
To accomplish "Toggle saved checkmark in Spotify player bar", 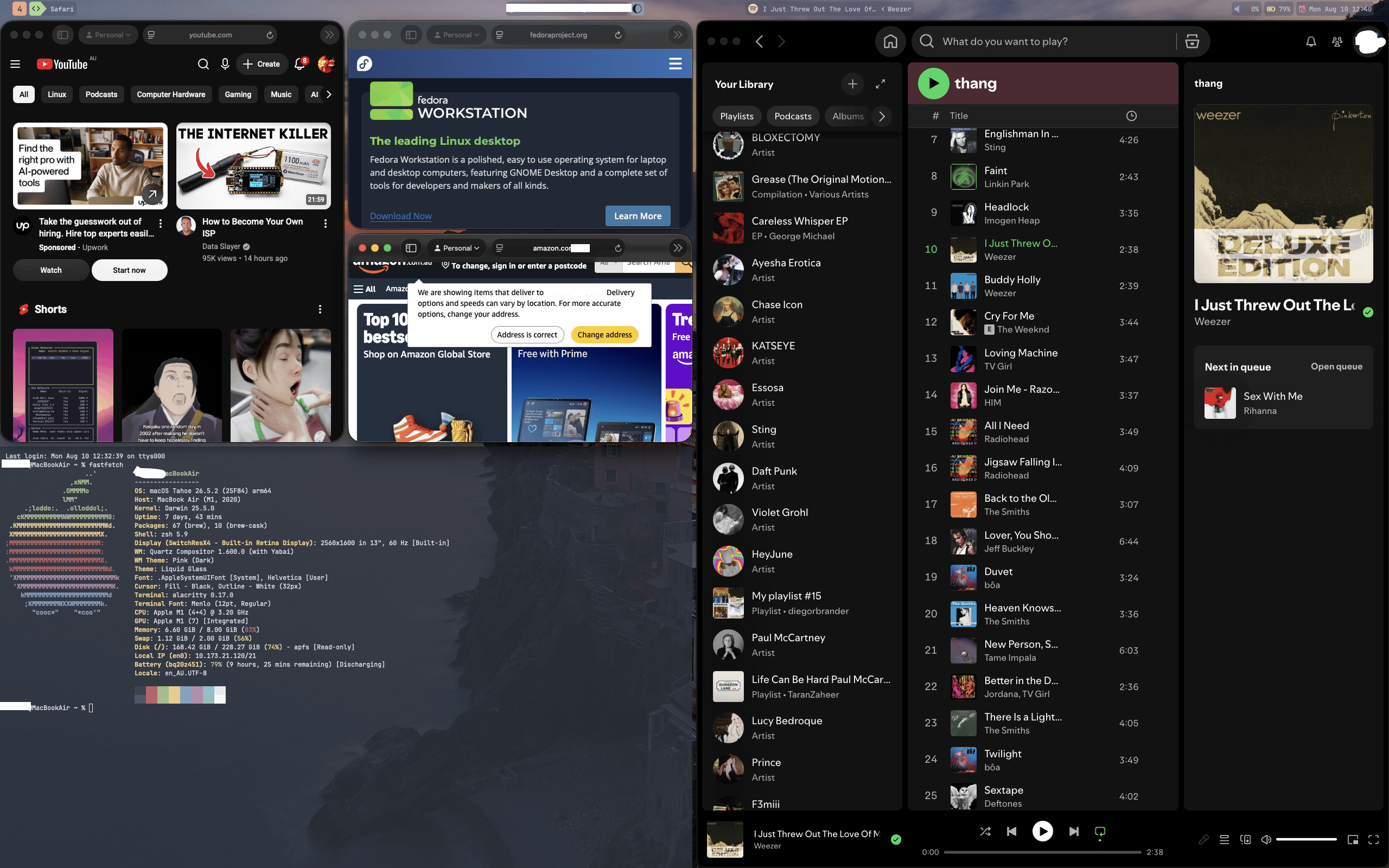I will (896, 839).
